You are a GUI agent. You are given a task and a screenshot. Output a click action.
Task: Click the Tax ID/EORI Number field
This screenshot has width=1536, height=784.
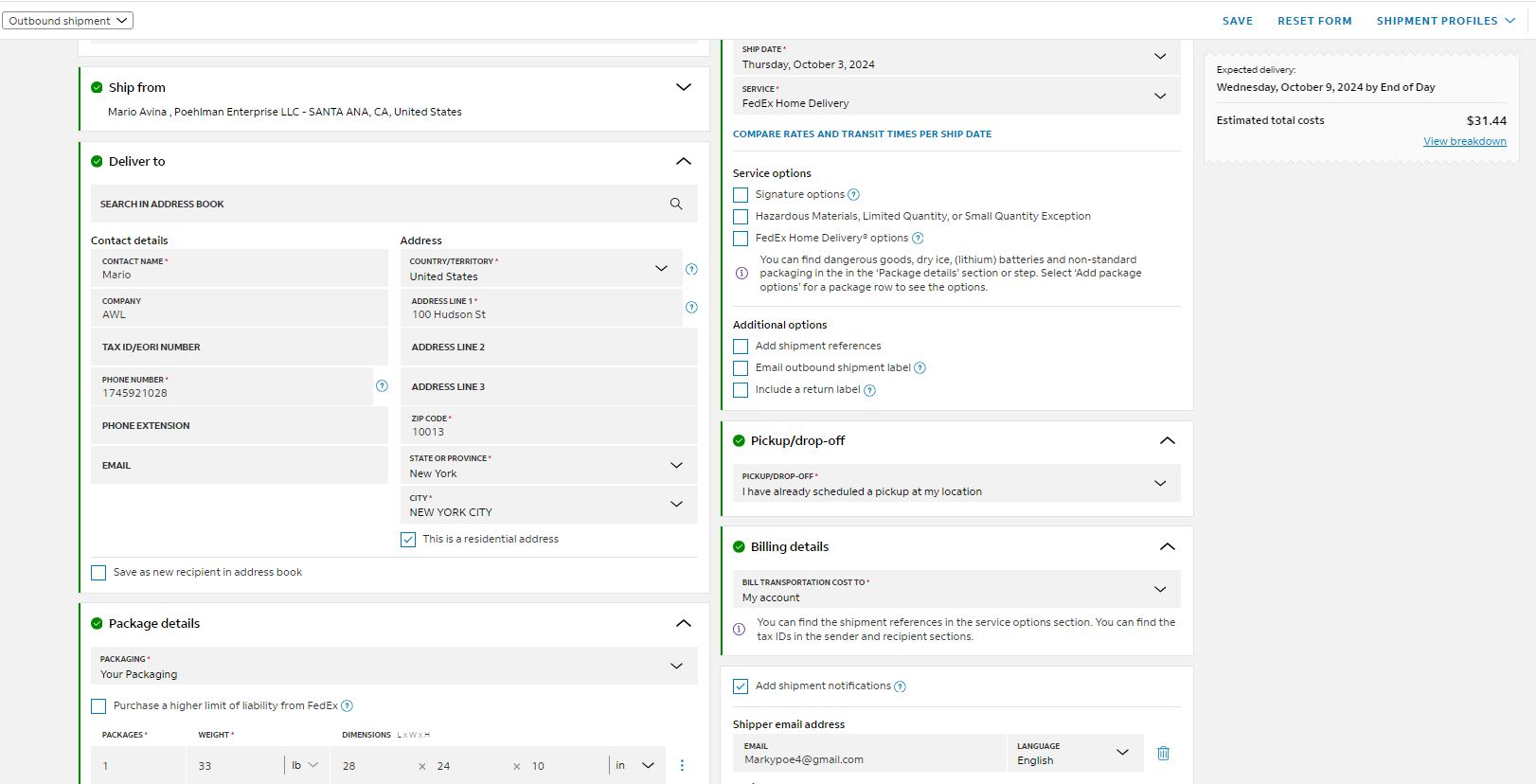click(x=240, y=347)
